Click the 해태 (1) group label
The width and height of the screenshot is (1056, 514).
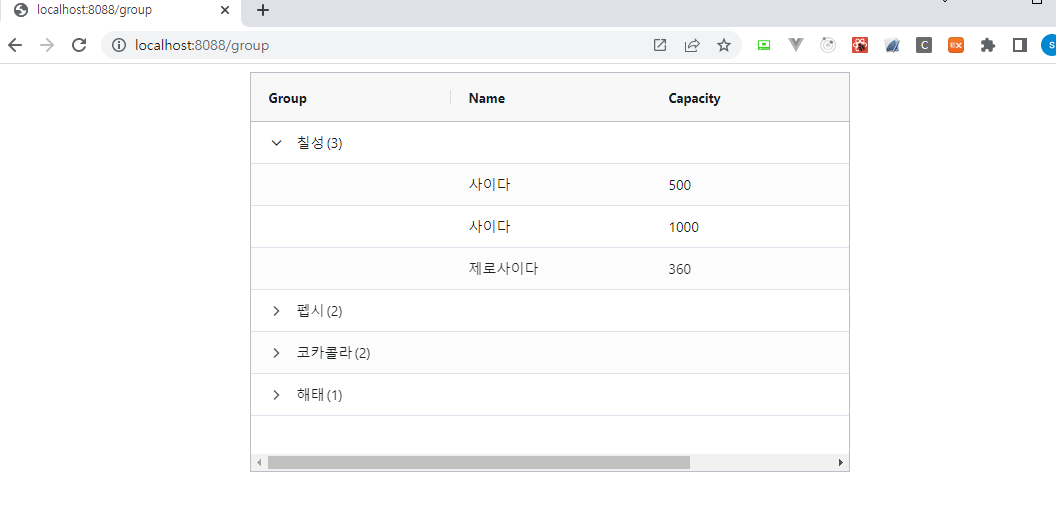point(319,395)
